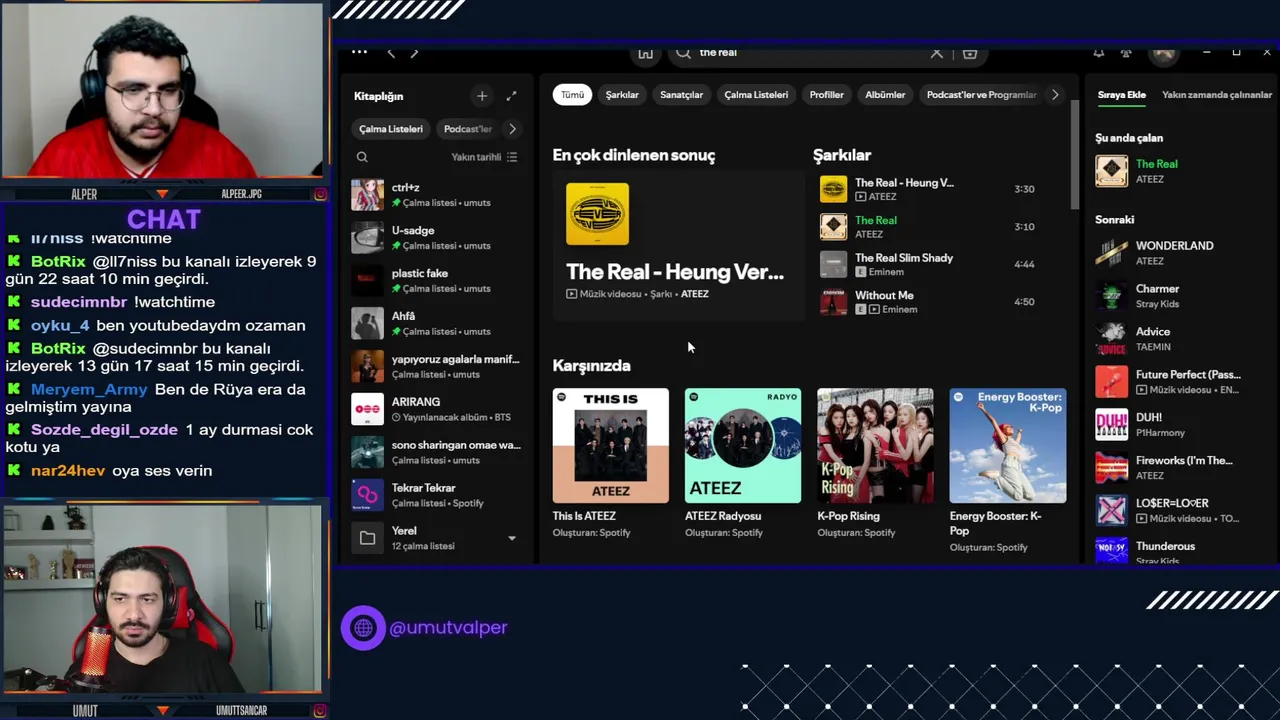Click the Karşınızda section heading
The image size is (1280, 720).
pos(591,366)
